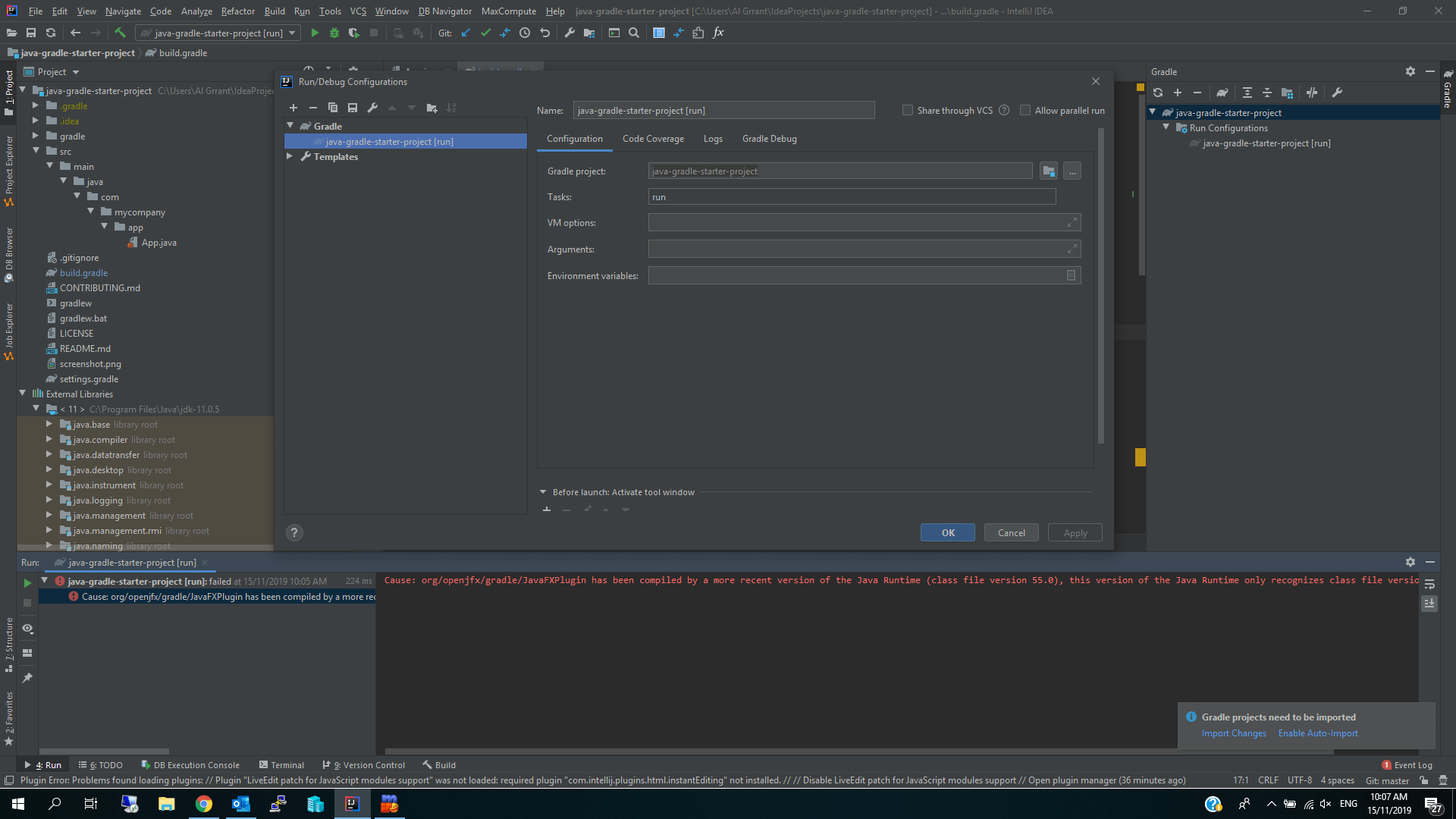This screenshot has height=819, width=1456.
Task: Click Enable Auto-Import link
Action: [1318, 733]
